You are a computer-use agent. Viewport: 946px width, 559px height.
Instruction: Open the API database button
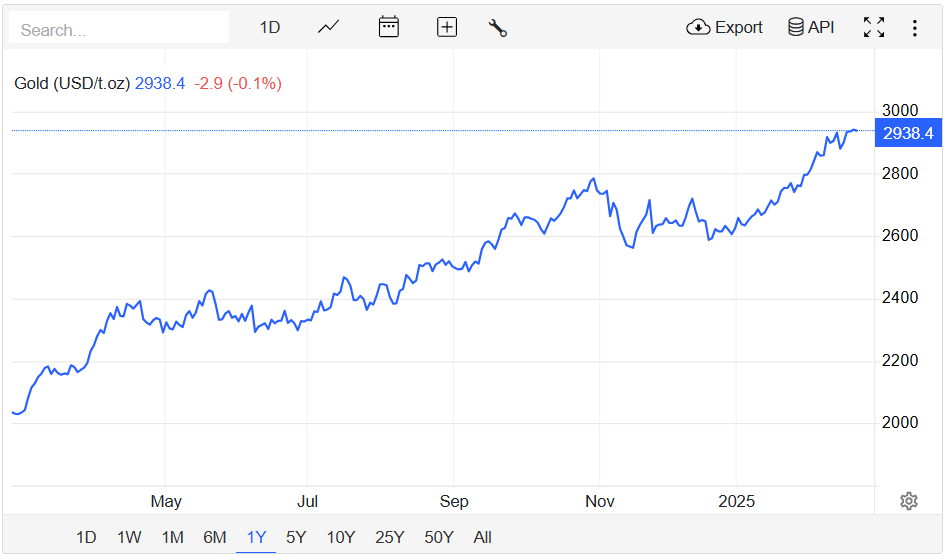(x=811, y=28)
